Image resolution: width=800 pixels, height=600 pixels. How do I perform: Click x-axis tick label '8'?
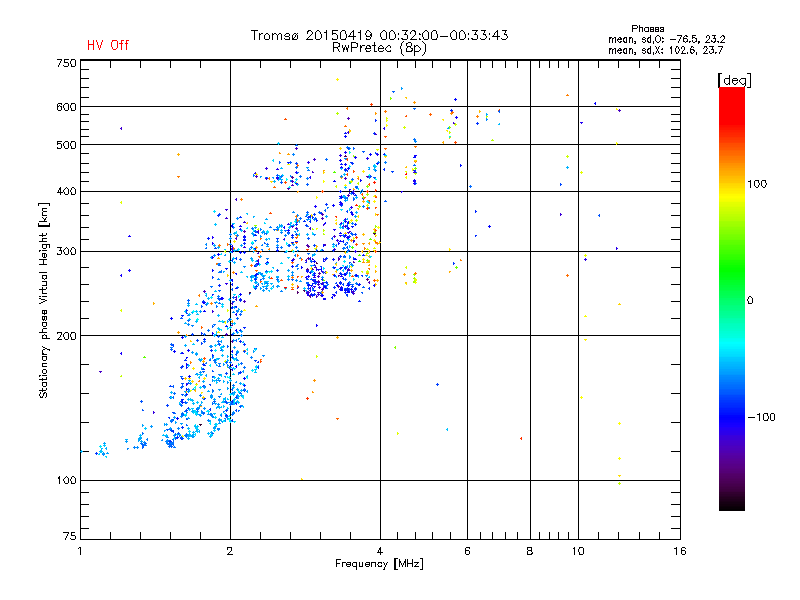click(x=530, y=551)
